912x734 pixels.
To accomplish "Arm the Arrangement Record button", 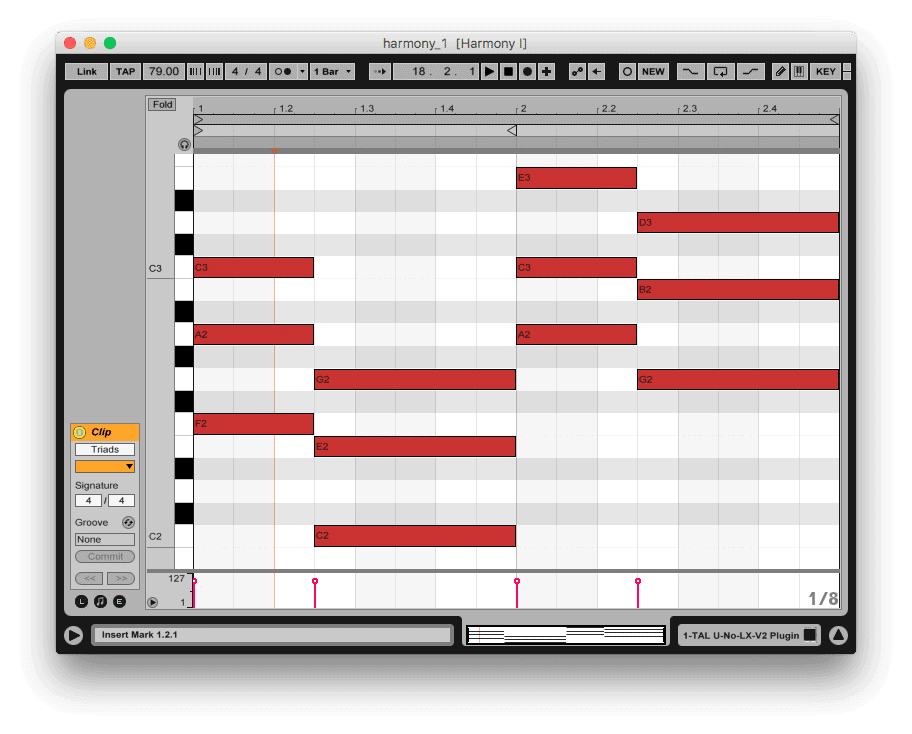I will click(x=527, y=72).
